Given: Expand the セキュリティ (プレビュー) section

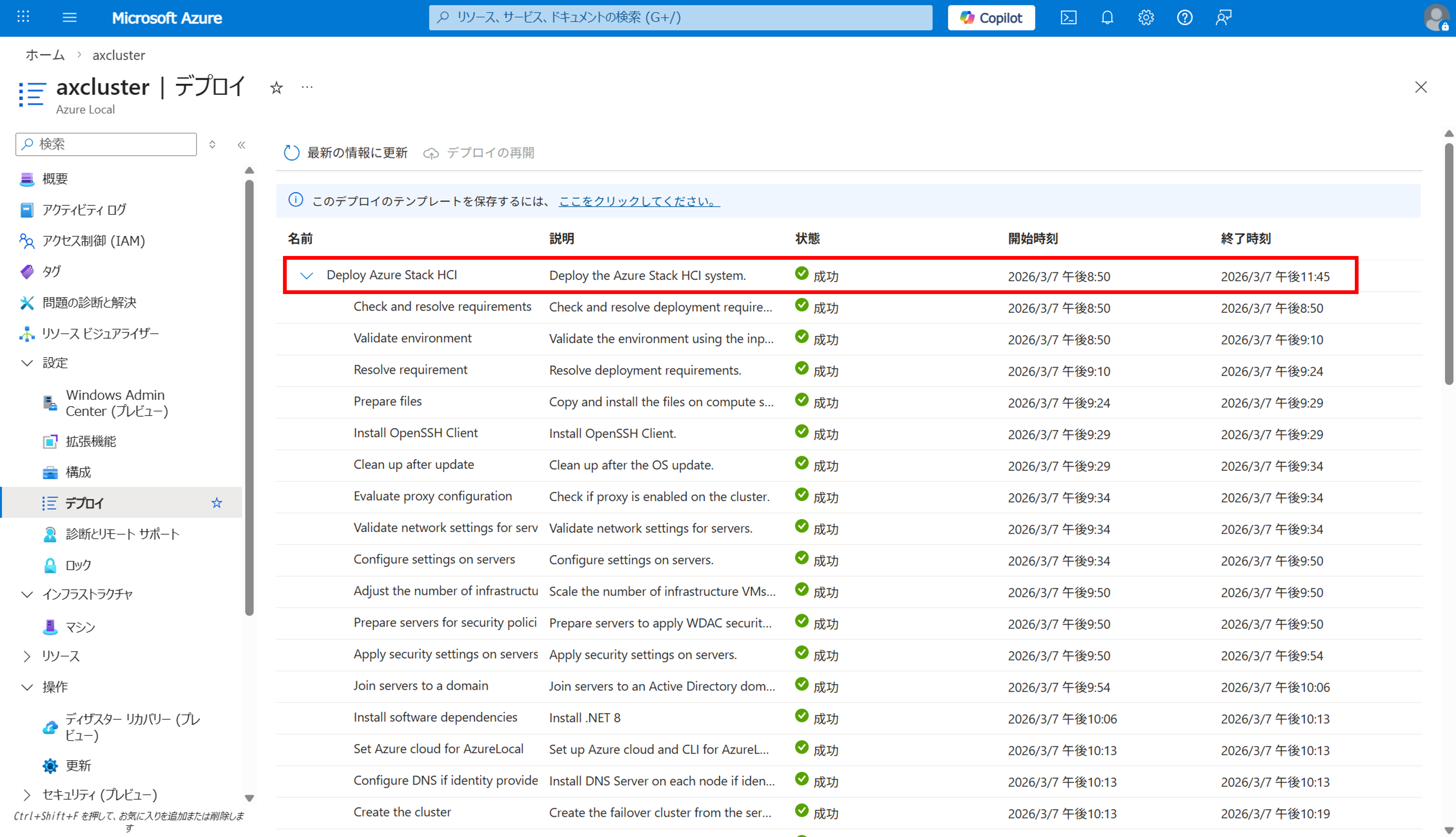Looking at the screenshot, I should pos(27,794).
